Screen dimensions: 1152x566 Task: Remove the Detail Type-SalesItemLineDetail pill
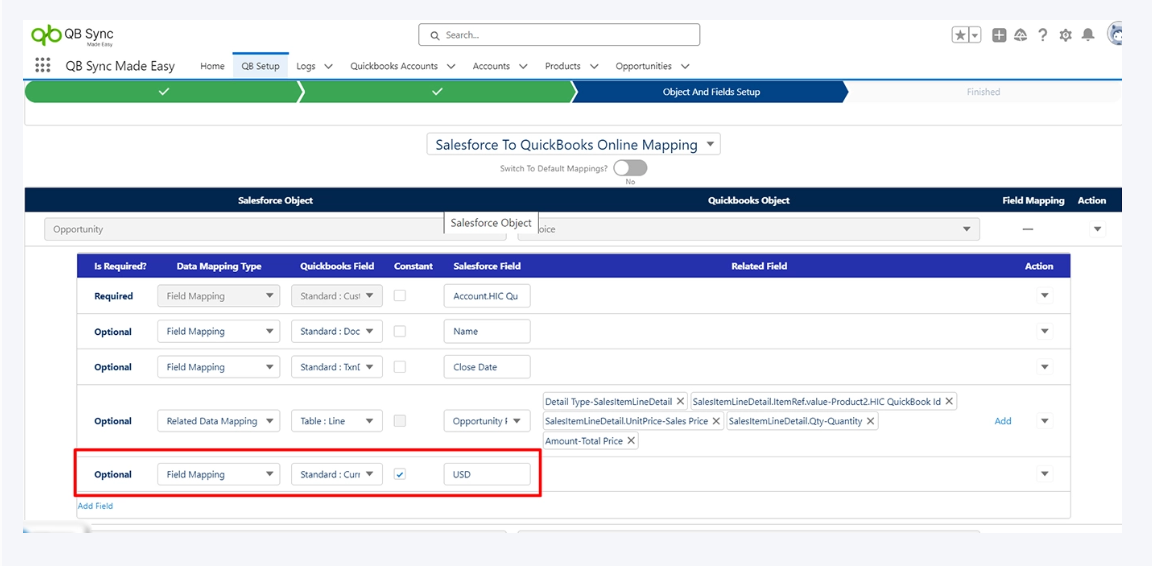pos(680,401)
